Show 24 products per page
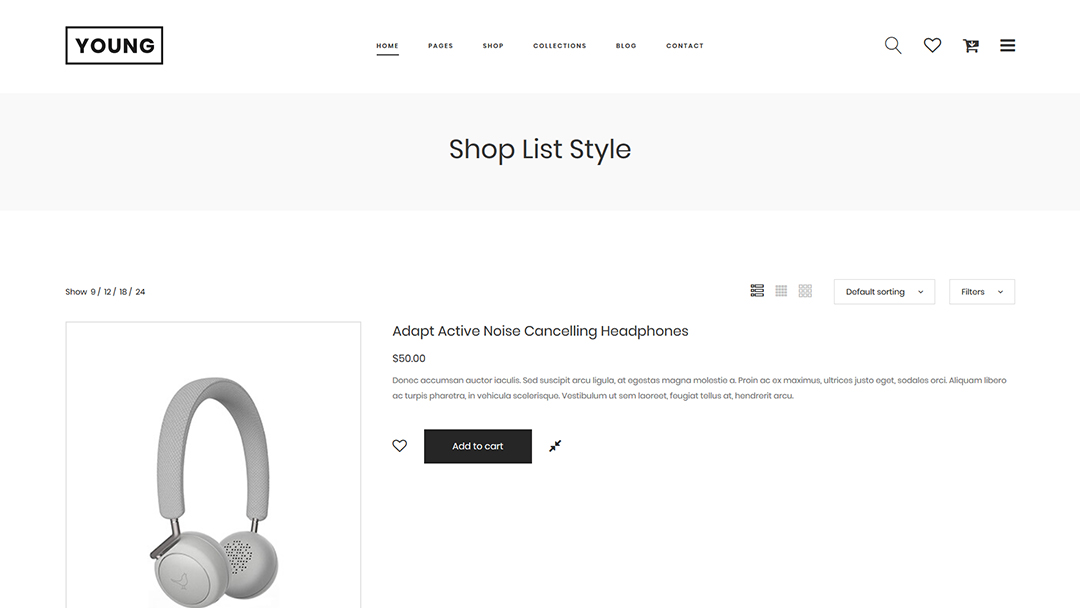This screenshot has width=1080, height=608. [141, 292]
